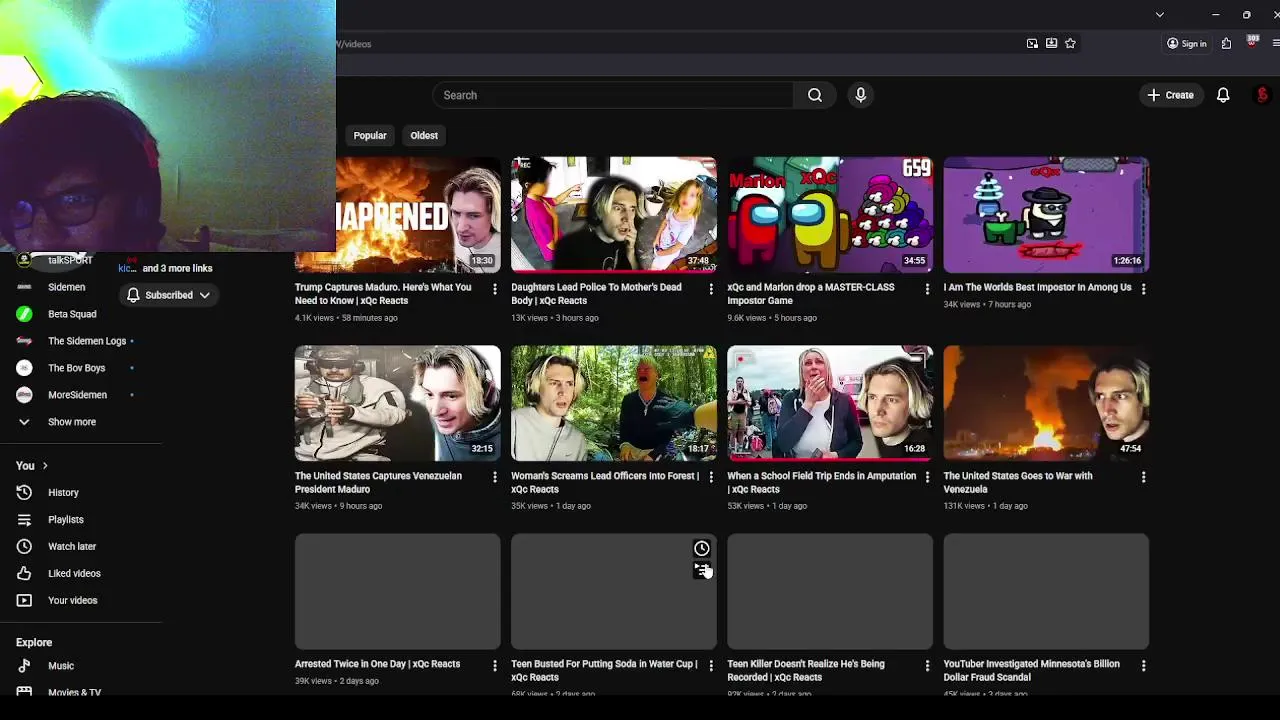Expand Show more subscriptions
1280x720 pixels.
(72, 422)
